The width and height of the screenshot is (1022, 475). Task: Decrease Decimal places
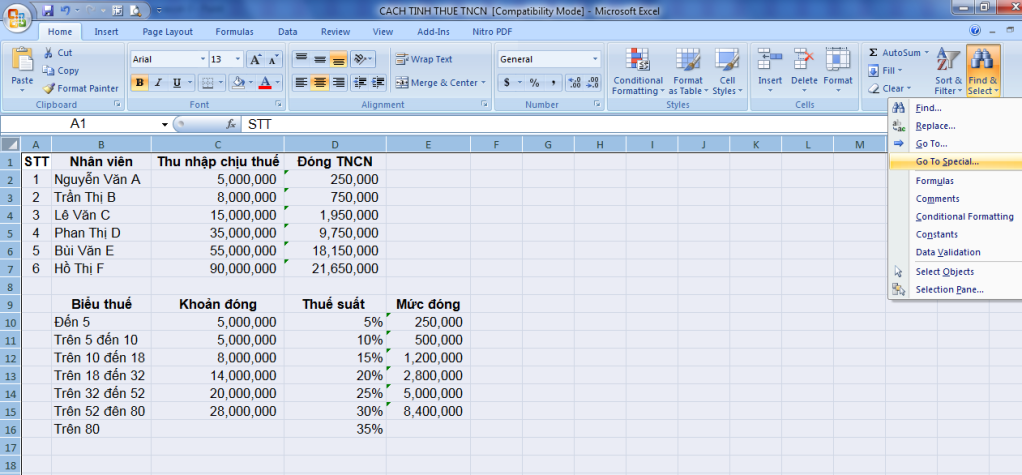click(x=592, y=83)
